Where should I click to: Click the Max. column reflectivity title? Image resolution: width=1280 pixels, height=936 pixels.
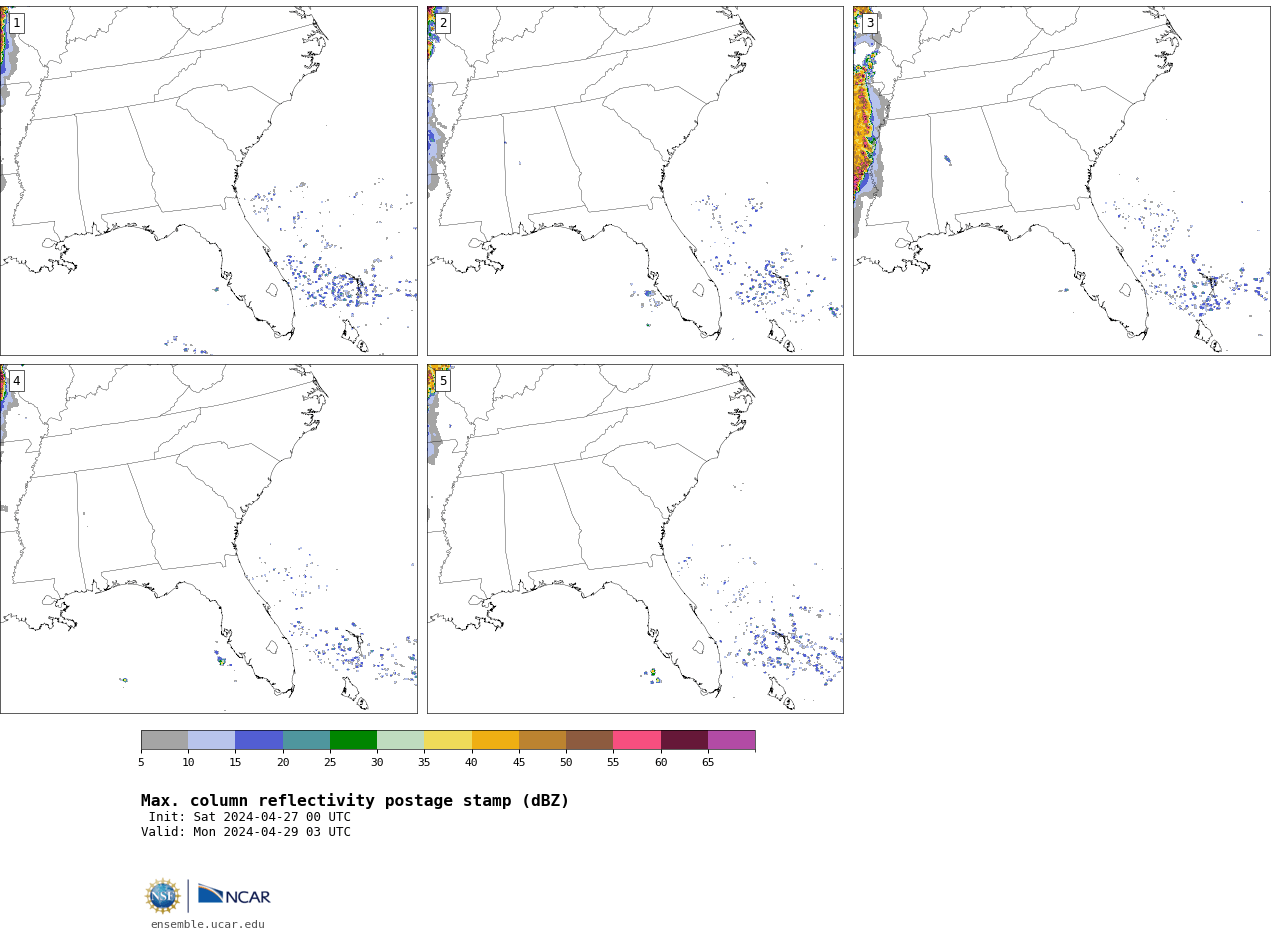click(355, 801)
